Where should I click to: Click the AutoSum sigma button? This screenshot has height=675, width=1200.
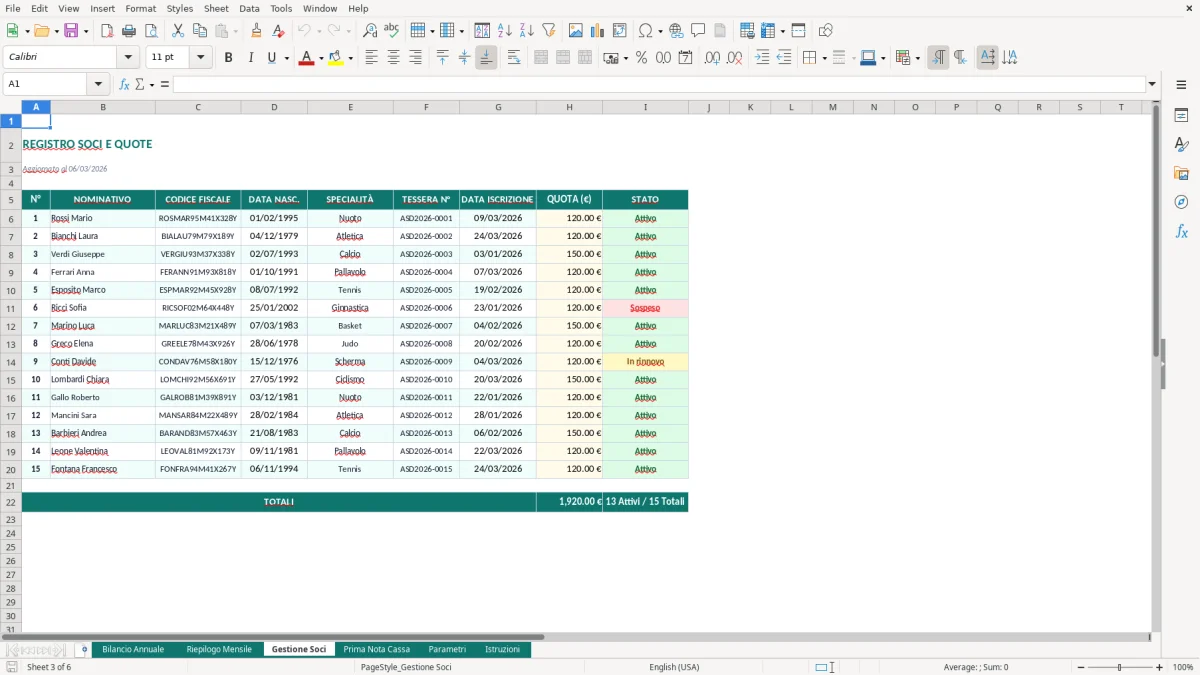pos(139,84)
